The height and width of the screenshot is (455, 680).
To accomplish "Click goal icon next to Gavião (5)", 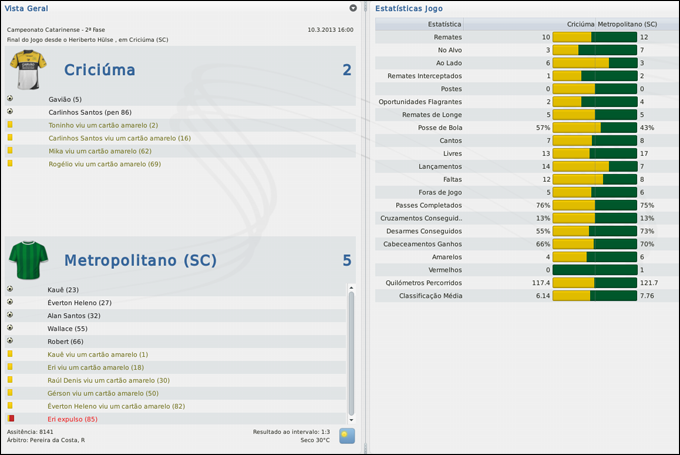I will click(10, 98).
